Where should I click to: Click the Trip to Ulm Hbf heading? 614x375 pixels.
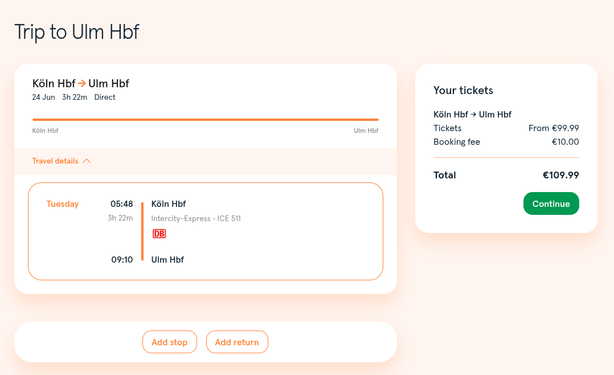[x=77, y=32]
